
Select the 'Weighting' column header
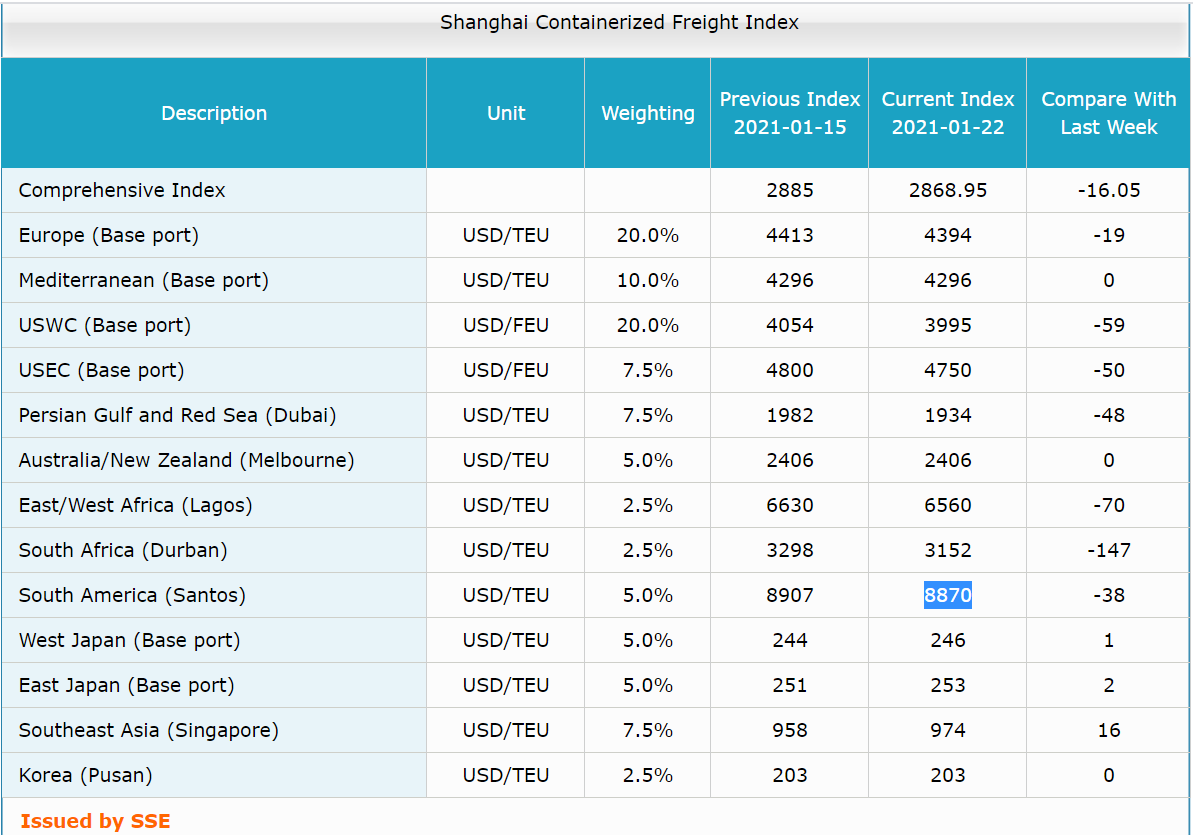(x=647, y=113)
